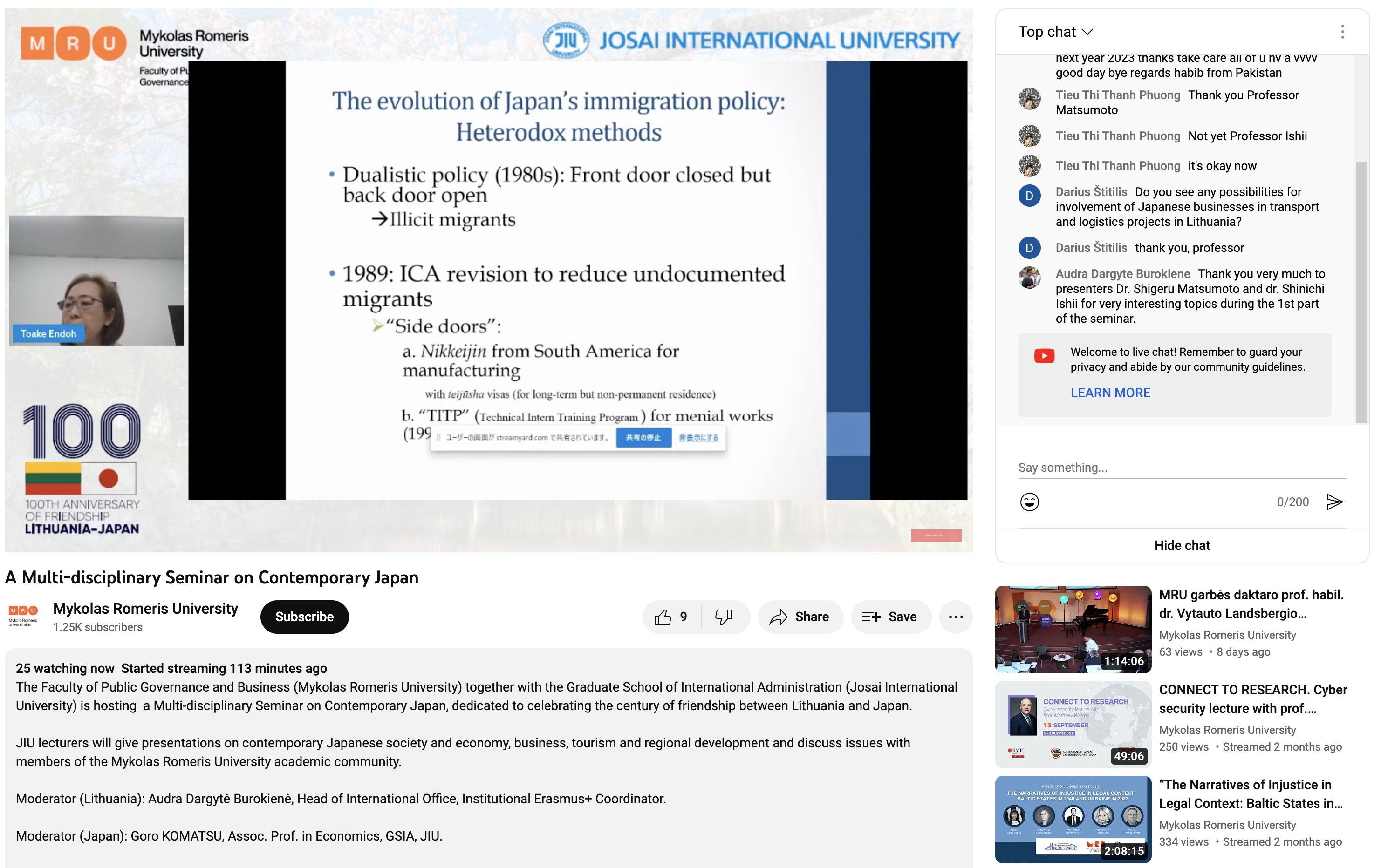Open Mykolas Romeris University channel avatar
The height and width of the screenshot is (868, 1381).
coord(23,617)
